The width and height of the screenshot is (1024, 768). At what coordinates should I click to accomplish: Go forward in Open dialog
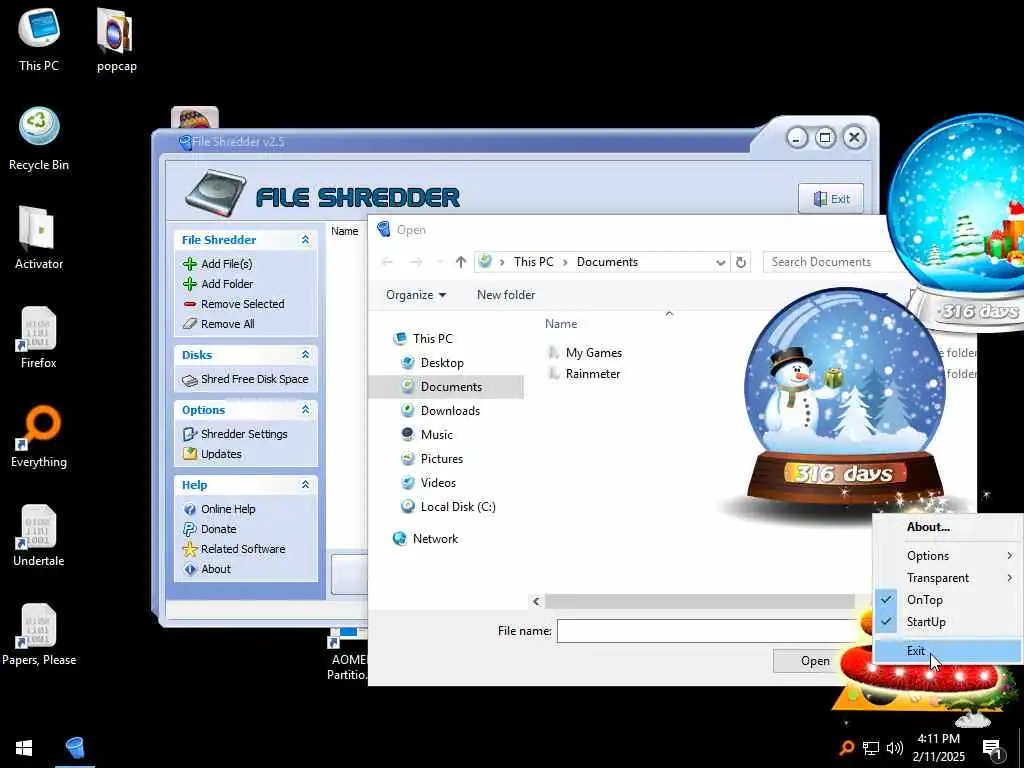tap(416, 262)
